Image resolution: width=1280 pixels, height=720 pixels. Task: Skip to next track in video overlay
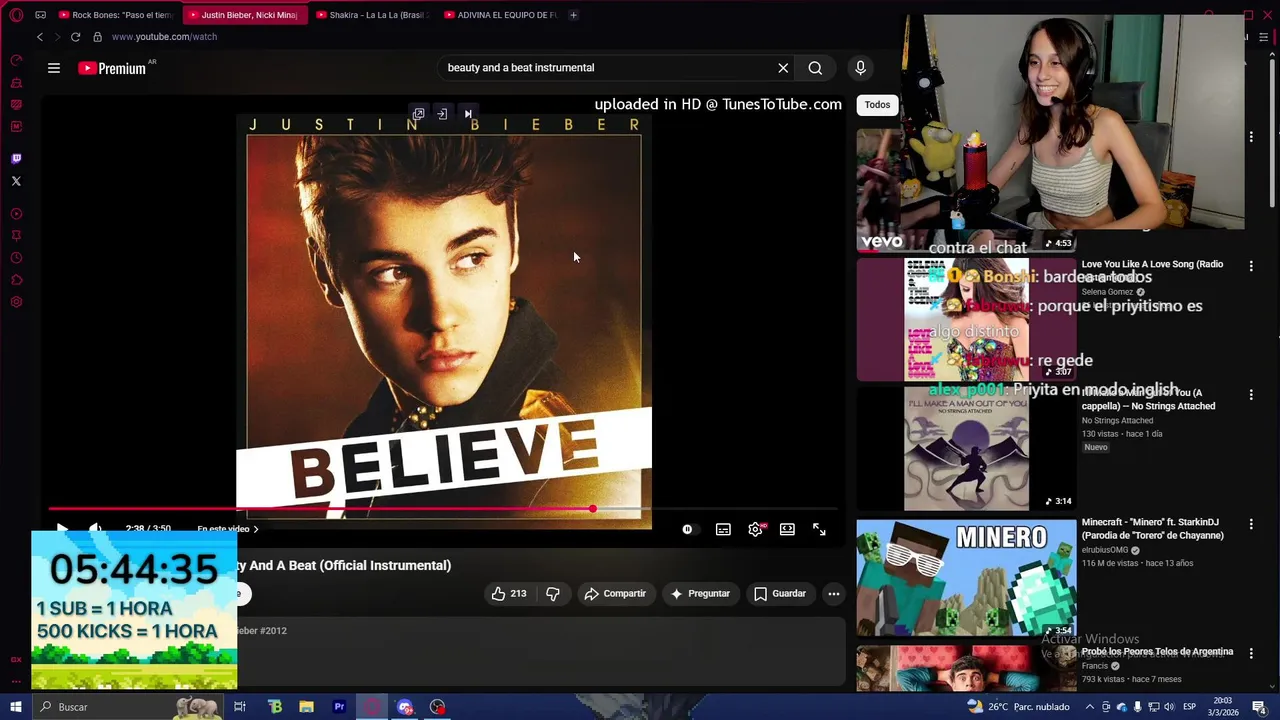468,114
